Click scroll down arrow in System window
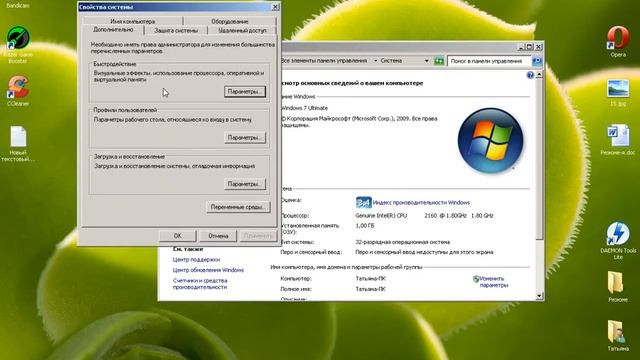 coord(539,296)
